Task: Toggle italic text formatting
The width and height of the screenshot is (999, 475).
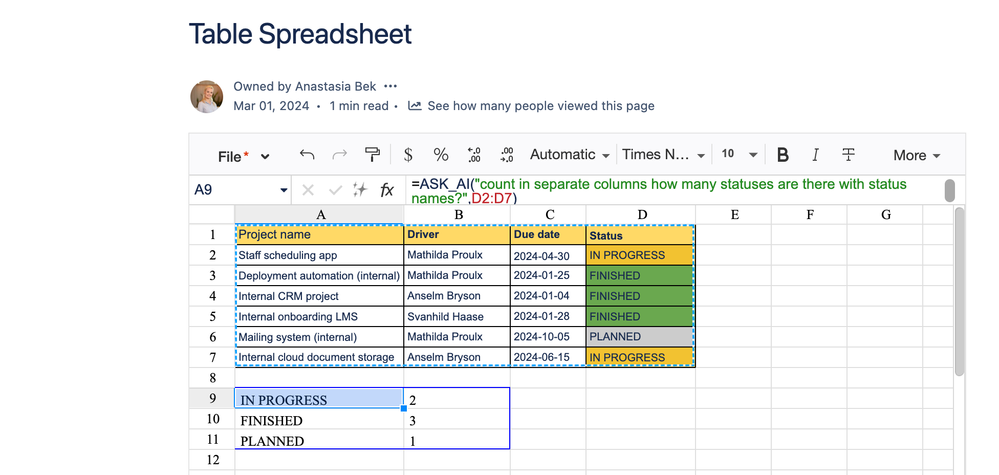Action: tap(816, 155)
